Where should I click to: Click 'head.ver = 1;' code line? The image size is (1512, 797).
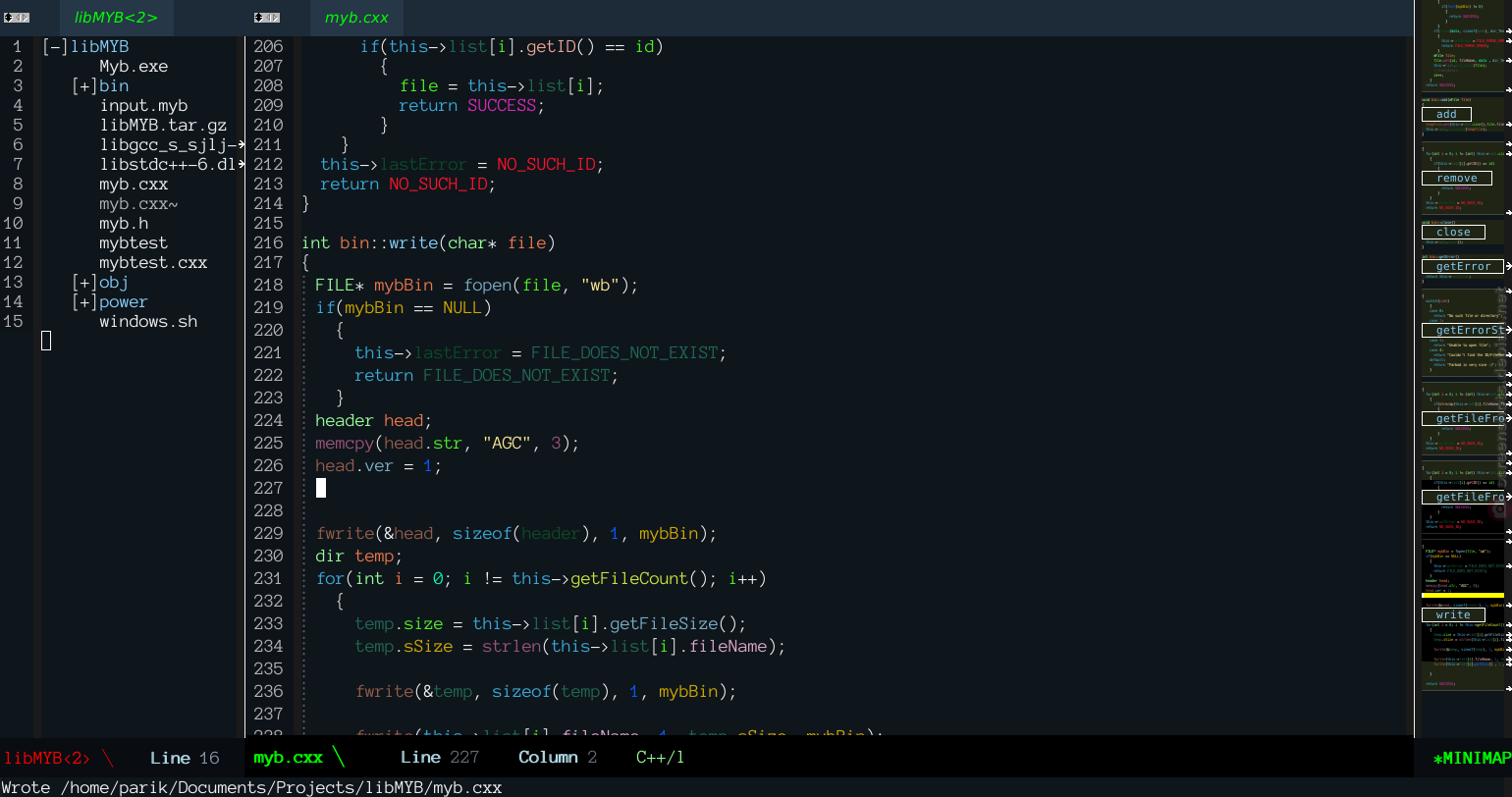(379, 465)
